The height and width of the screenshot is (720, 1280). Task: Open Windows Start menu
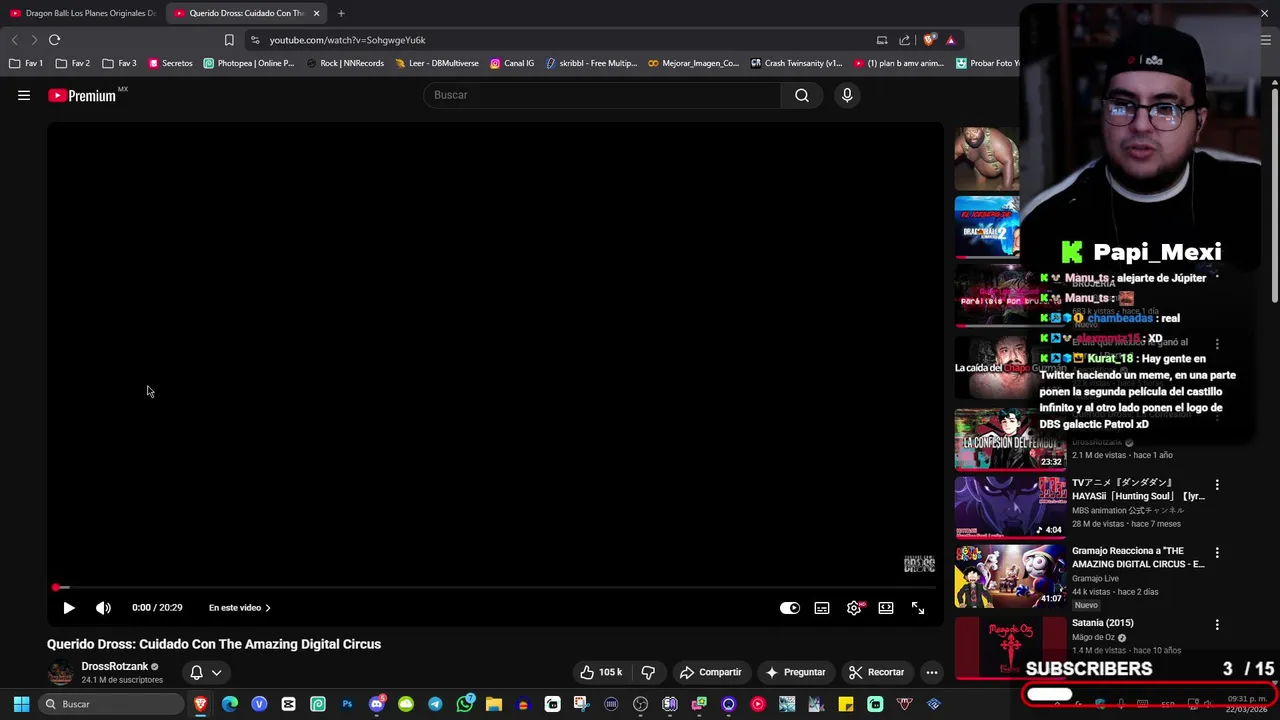tap(21, 704)
